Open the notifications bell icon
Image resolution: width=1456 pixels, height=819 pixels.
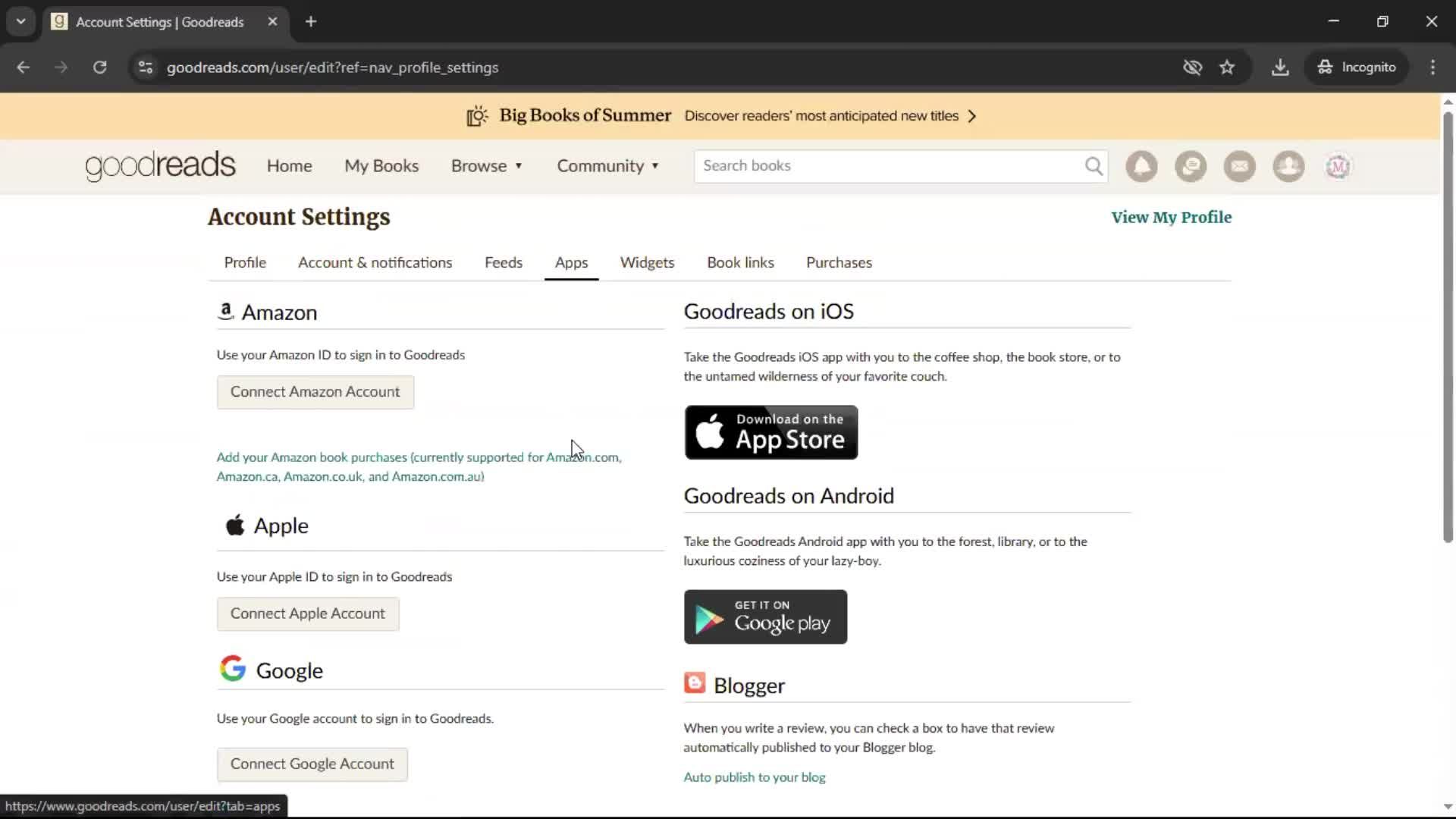1141,166
